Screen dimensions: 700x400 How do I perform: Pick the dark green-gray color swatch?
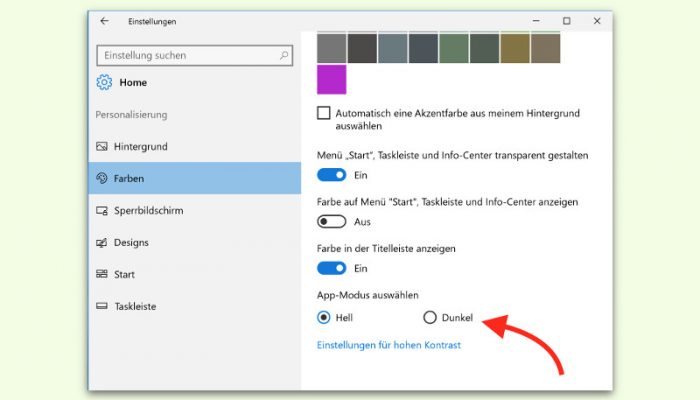[484, 48]
